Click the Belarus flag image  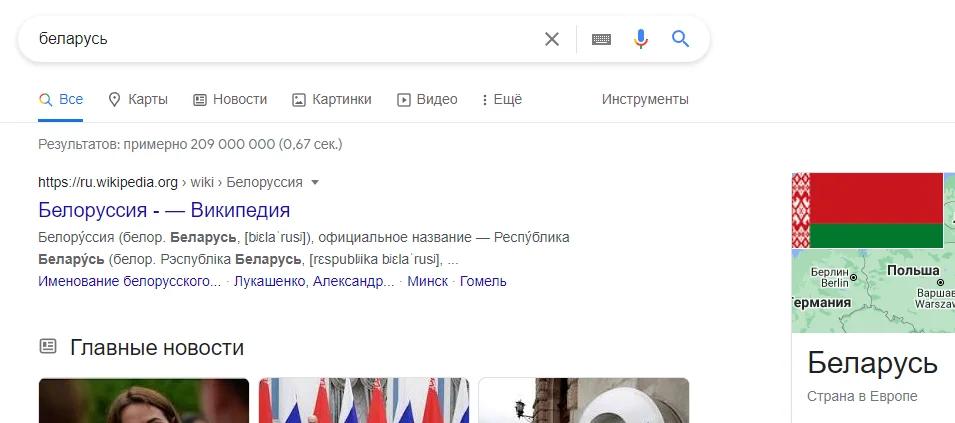coord(876,210)
